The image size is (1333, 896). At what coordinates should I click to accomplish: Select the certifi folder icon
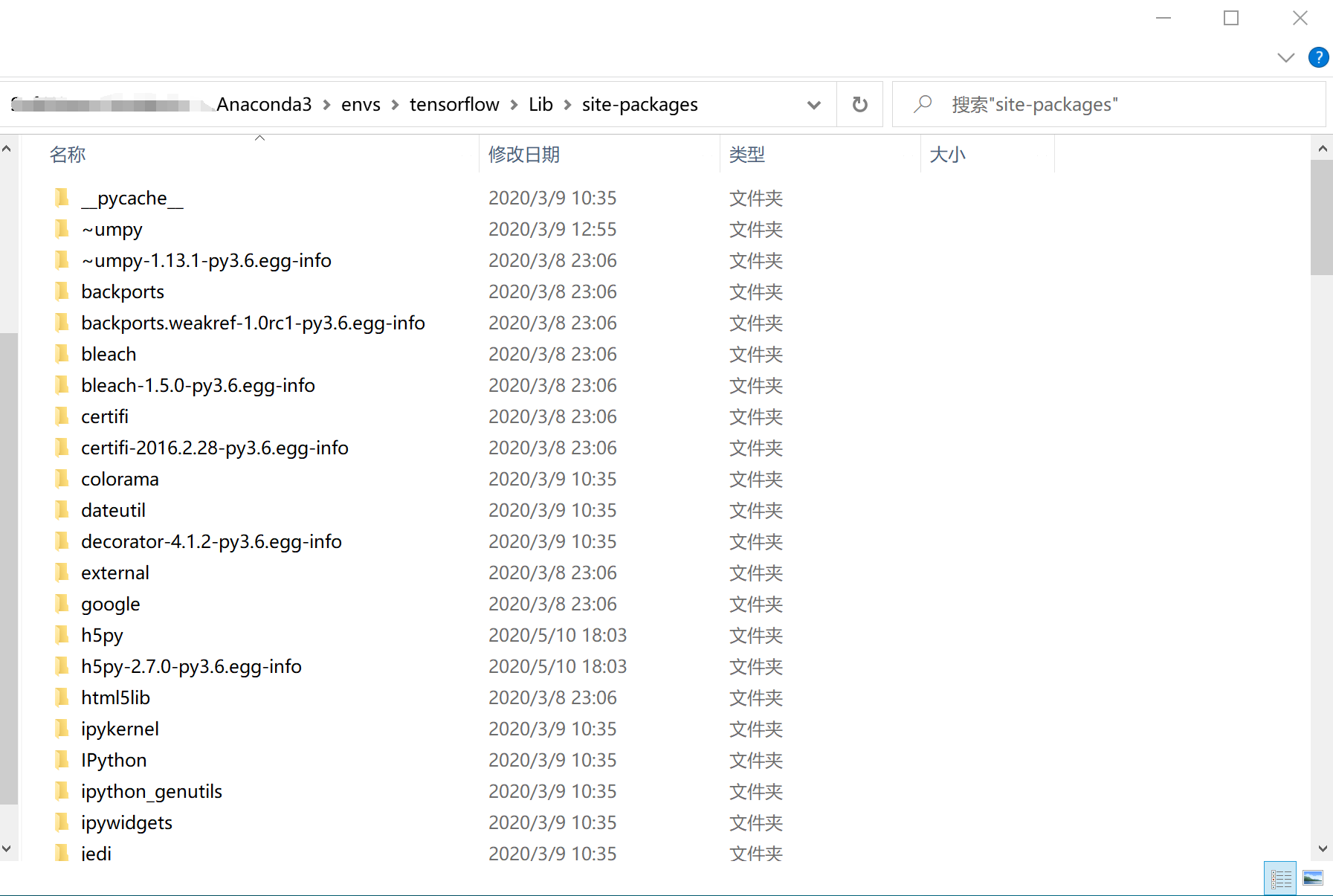click(62, 416)
